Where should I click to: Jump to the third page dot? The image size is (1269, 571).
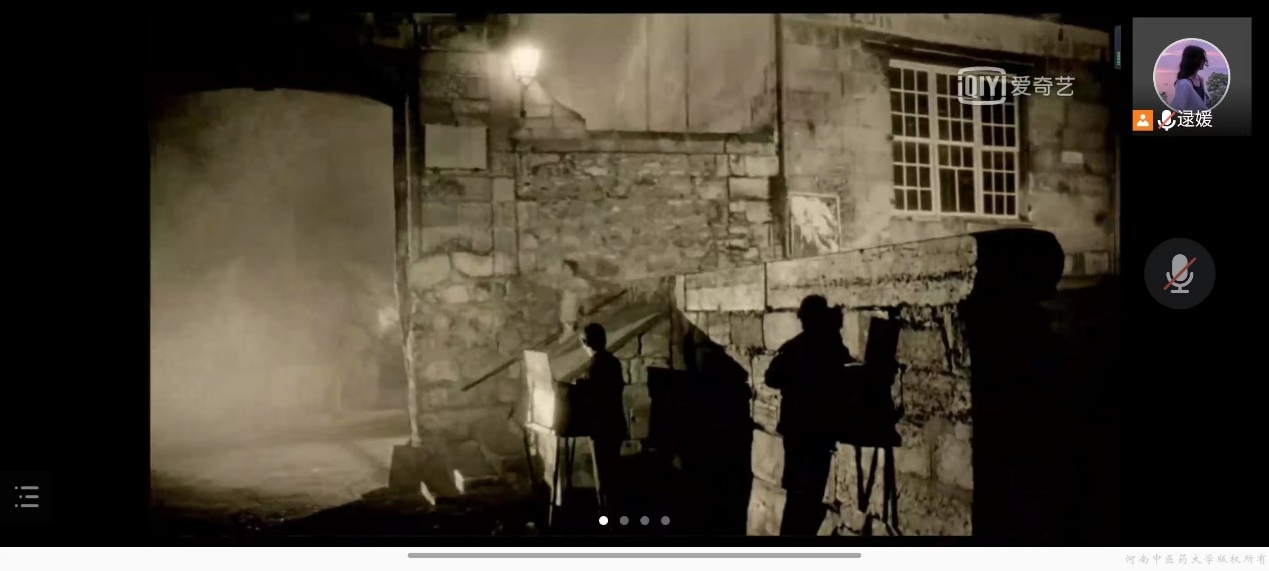(x=645, y=520)
